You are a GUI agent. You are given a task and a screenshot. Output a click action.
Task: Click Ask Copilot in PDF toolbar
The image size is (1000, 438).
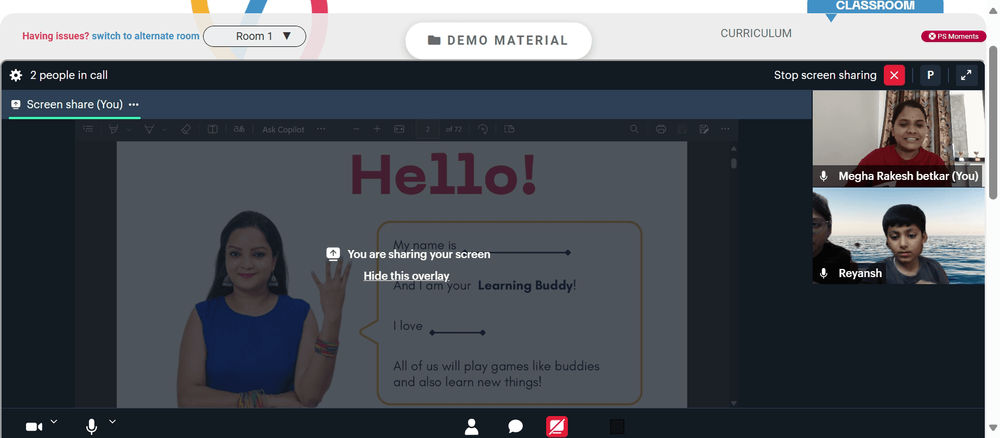pos(283,129)
